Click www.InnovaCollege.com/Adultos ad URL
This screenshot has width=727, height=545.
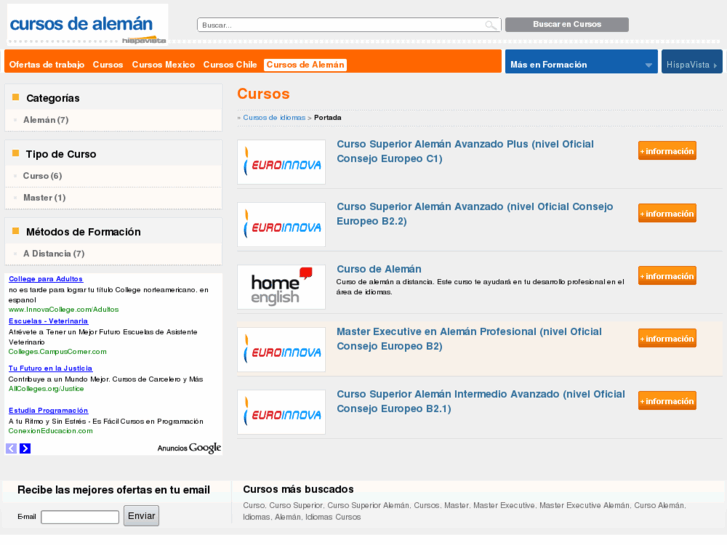coord(64,309)
